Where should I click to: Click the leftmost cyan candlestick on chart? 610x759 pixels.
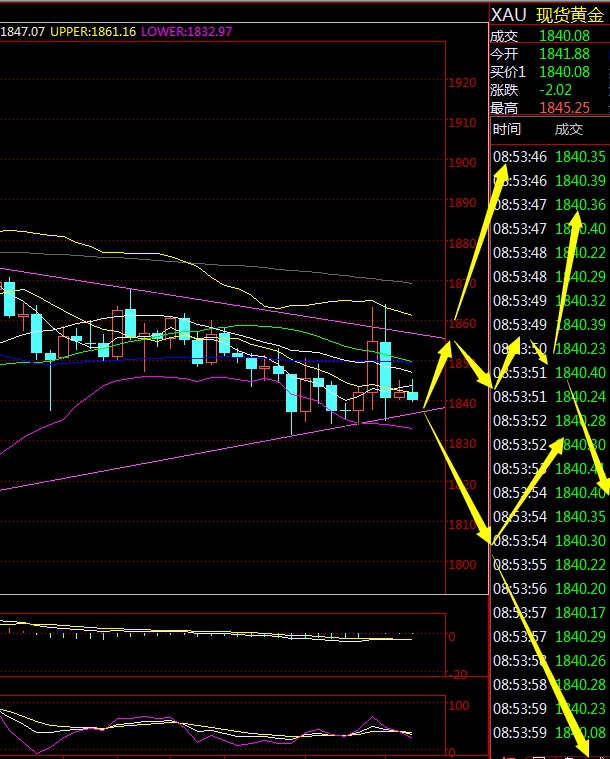(x=10, y=298)
